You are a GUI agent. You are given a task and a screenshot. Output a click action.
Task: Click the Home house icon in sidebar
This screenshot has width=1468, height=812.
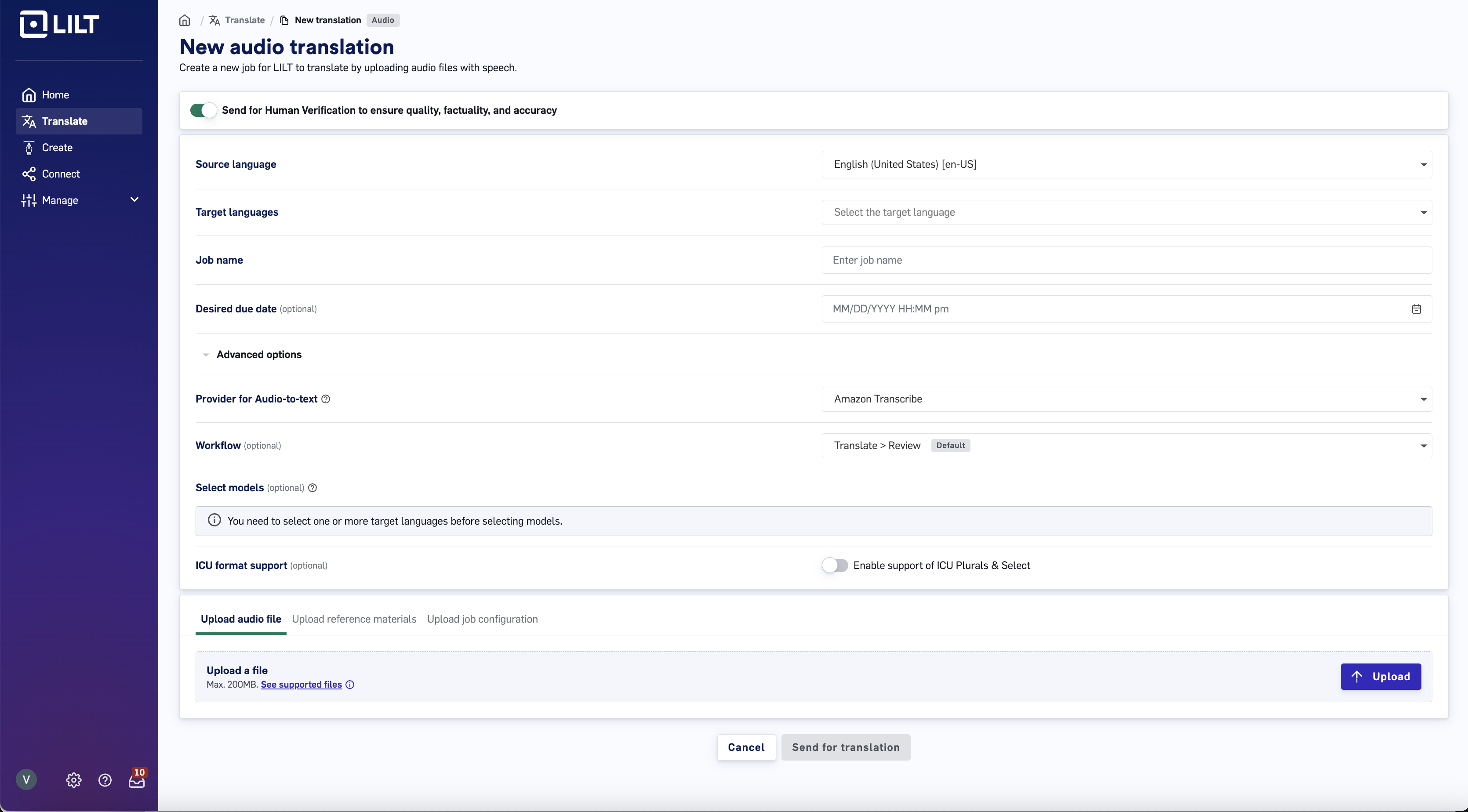[x=29, y=94]
